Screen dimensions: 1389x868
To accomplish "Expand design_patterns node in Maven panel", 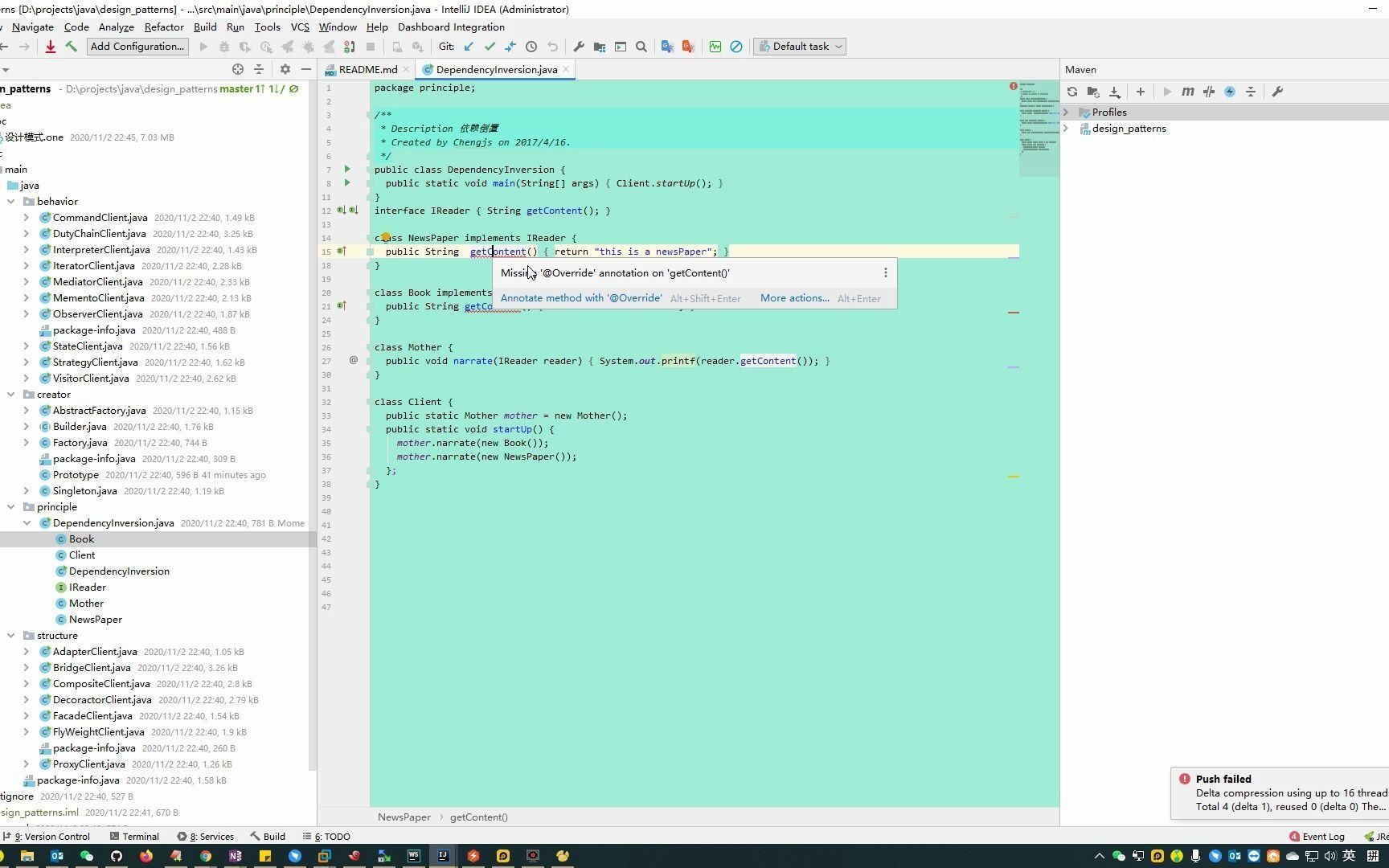I will click(1067, 129).
